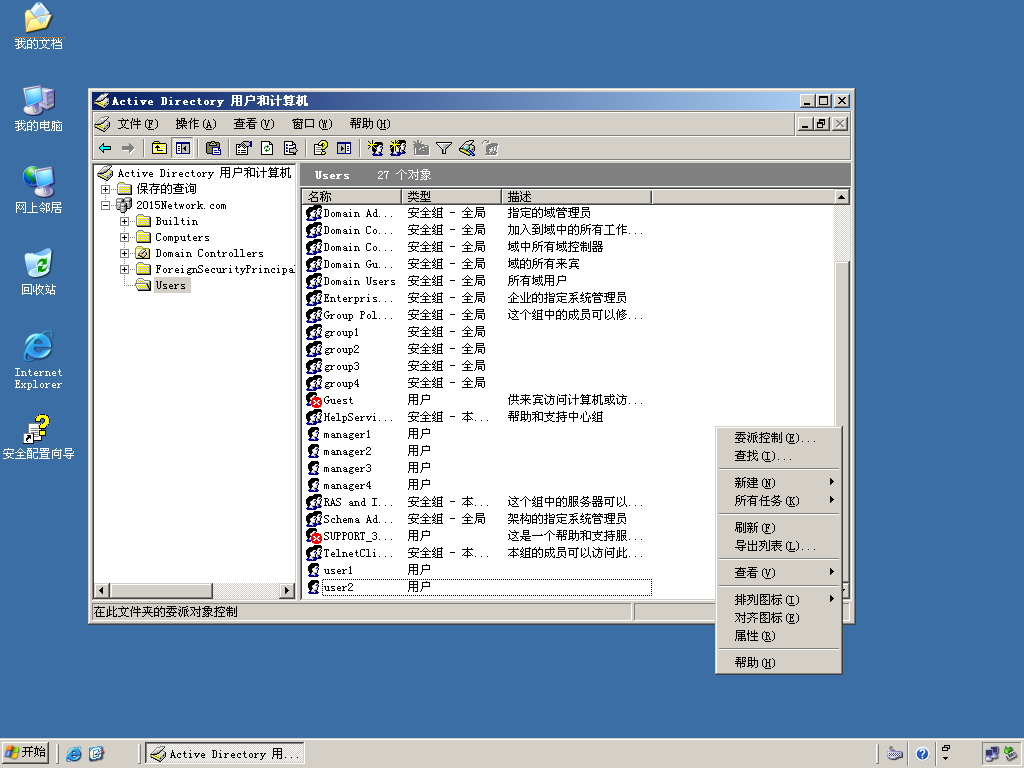
Task: Expand the 所有任务 submenu
Action: 778,501
